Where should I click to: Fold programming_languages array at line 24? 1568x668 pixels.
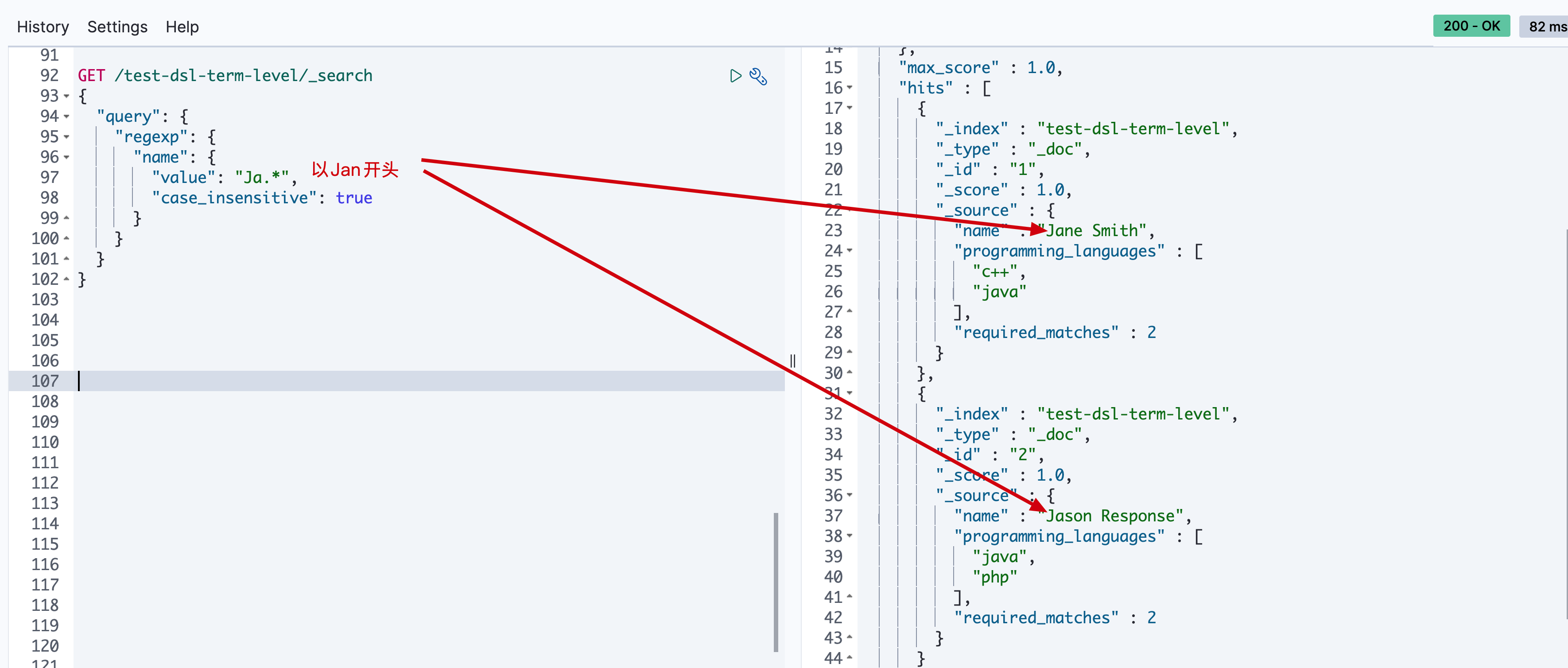click(850, 250)
